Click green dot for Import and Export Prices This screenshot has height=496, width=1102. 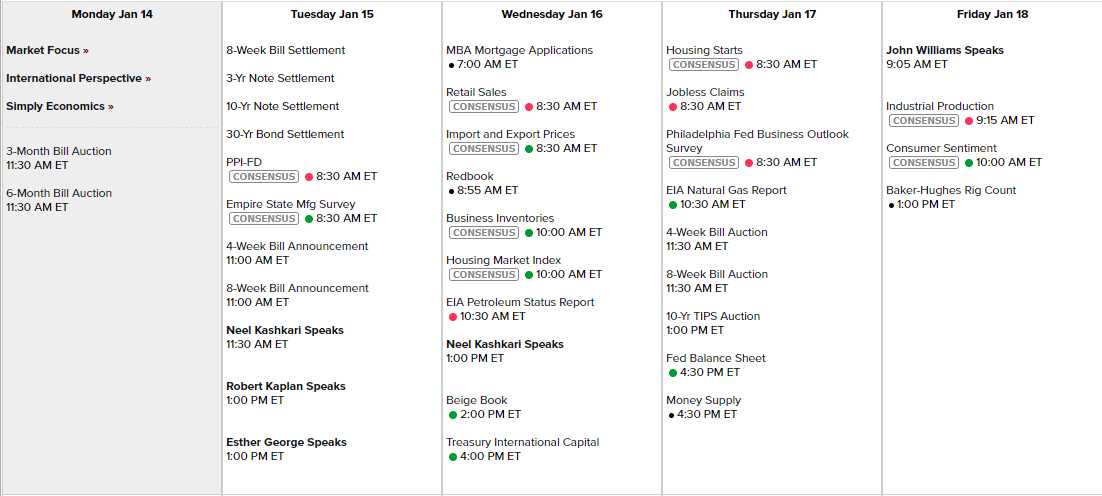pos(528,148)
